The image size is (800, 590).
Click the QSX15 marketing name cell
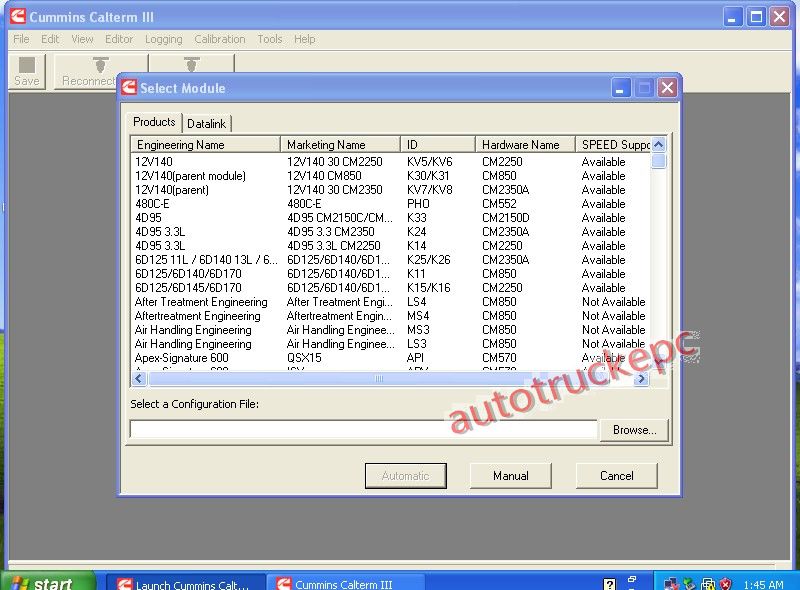pos(305,358)
